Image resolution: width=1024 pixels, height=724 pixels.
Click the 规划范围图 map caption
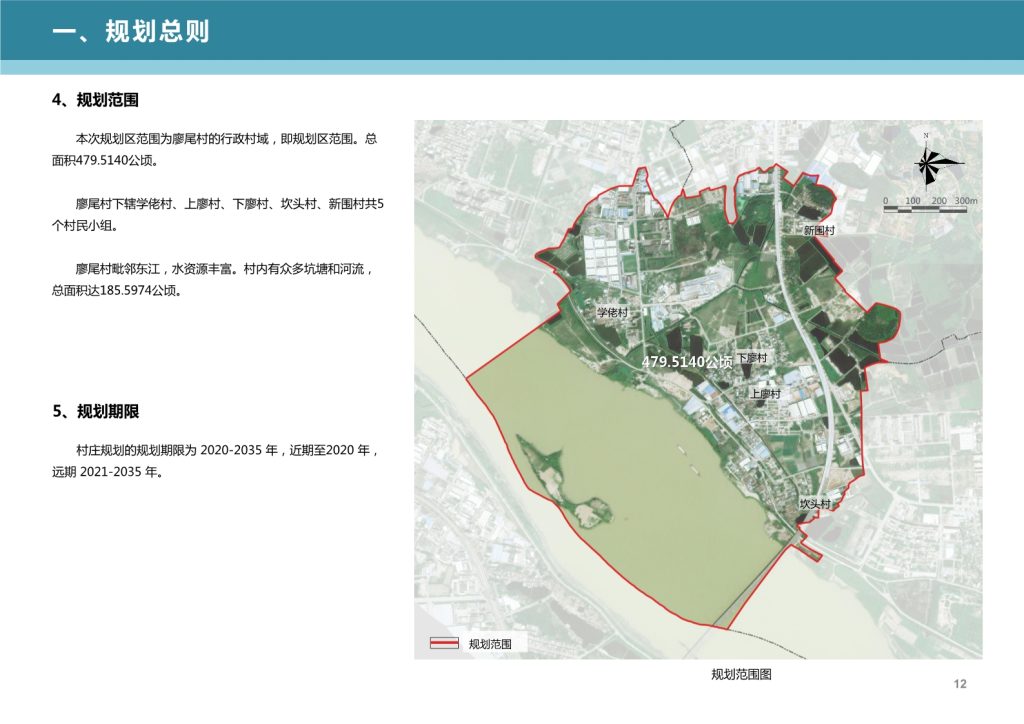pyautogui.click(x=741, y=674)
